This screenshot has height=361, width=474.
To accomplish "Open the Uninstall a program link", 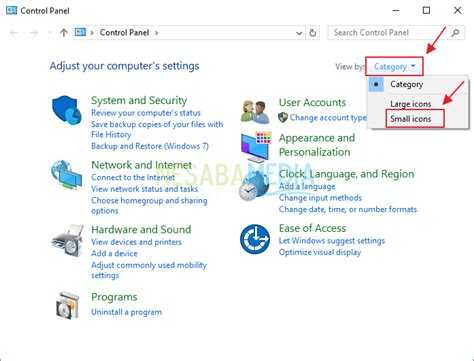I will (x=126, y=312).
